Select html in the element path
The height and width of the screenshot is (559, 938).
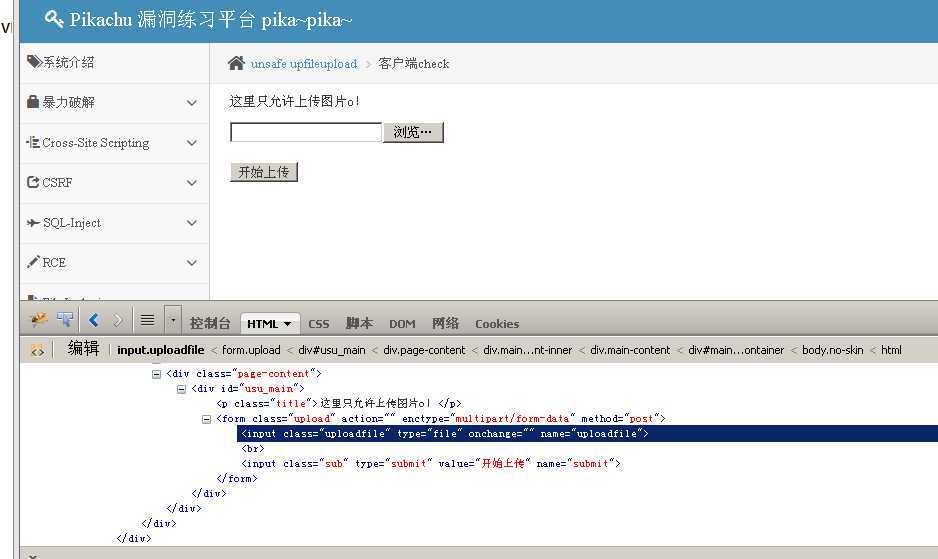[x=891, y=350]
